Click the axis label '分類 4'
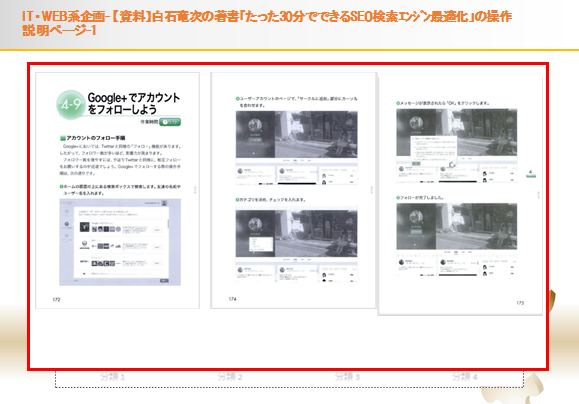The width and height of the screenshot is (579, 404). [465, 377]
